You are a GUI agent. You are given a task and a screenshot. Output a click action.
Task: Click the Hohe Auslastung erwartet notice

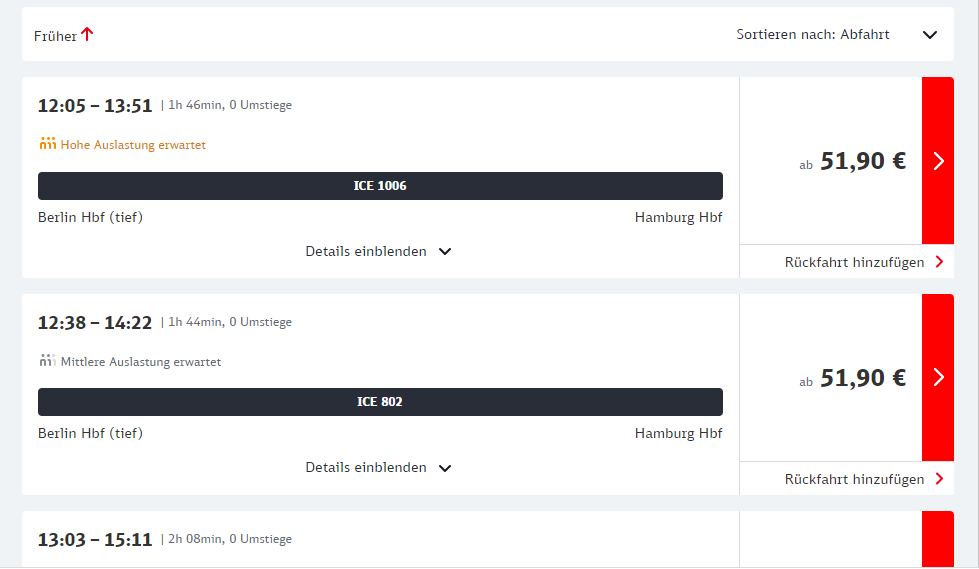pos(133,145)
